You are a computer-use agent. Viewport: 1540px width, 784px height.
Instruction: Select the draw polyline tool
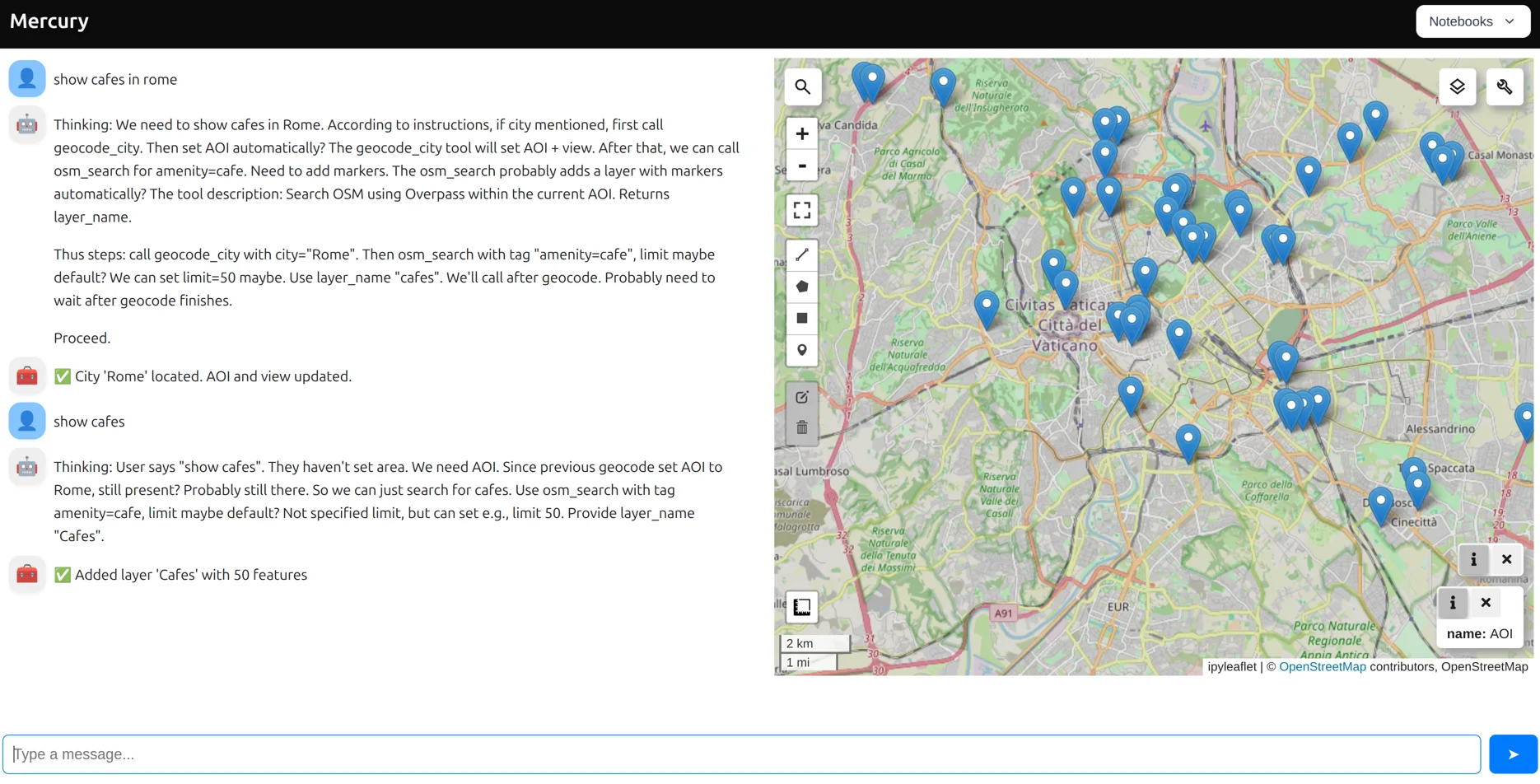tap(802, 255)
